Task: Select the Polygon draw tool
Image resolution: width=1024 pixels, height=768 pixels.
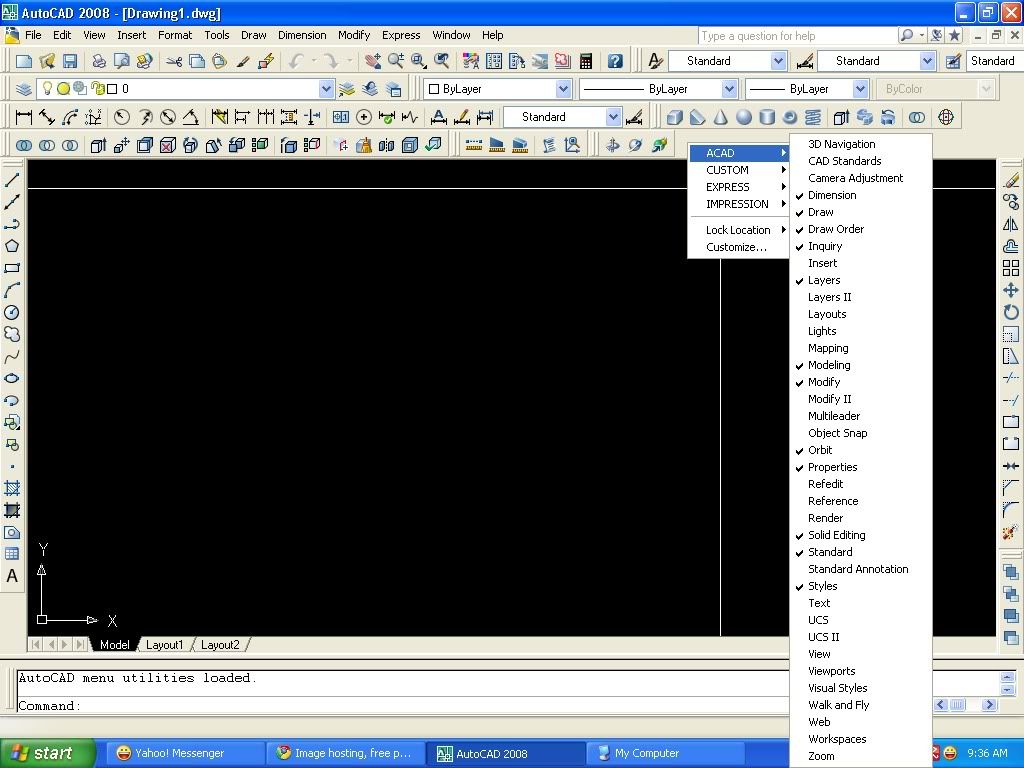Action: (12, 246)
